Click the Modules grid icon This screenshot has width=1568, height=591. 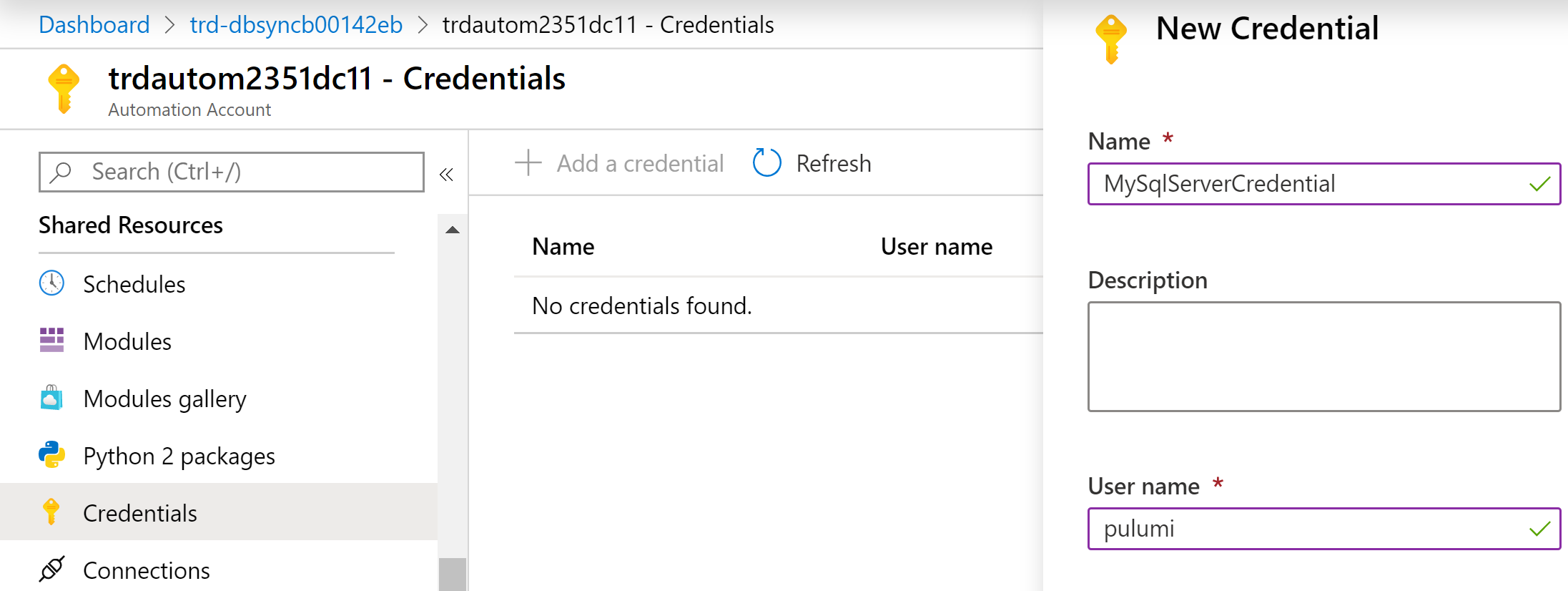click(51, 341)
